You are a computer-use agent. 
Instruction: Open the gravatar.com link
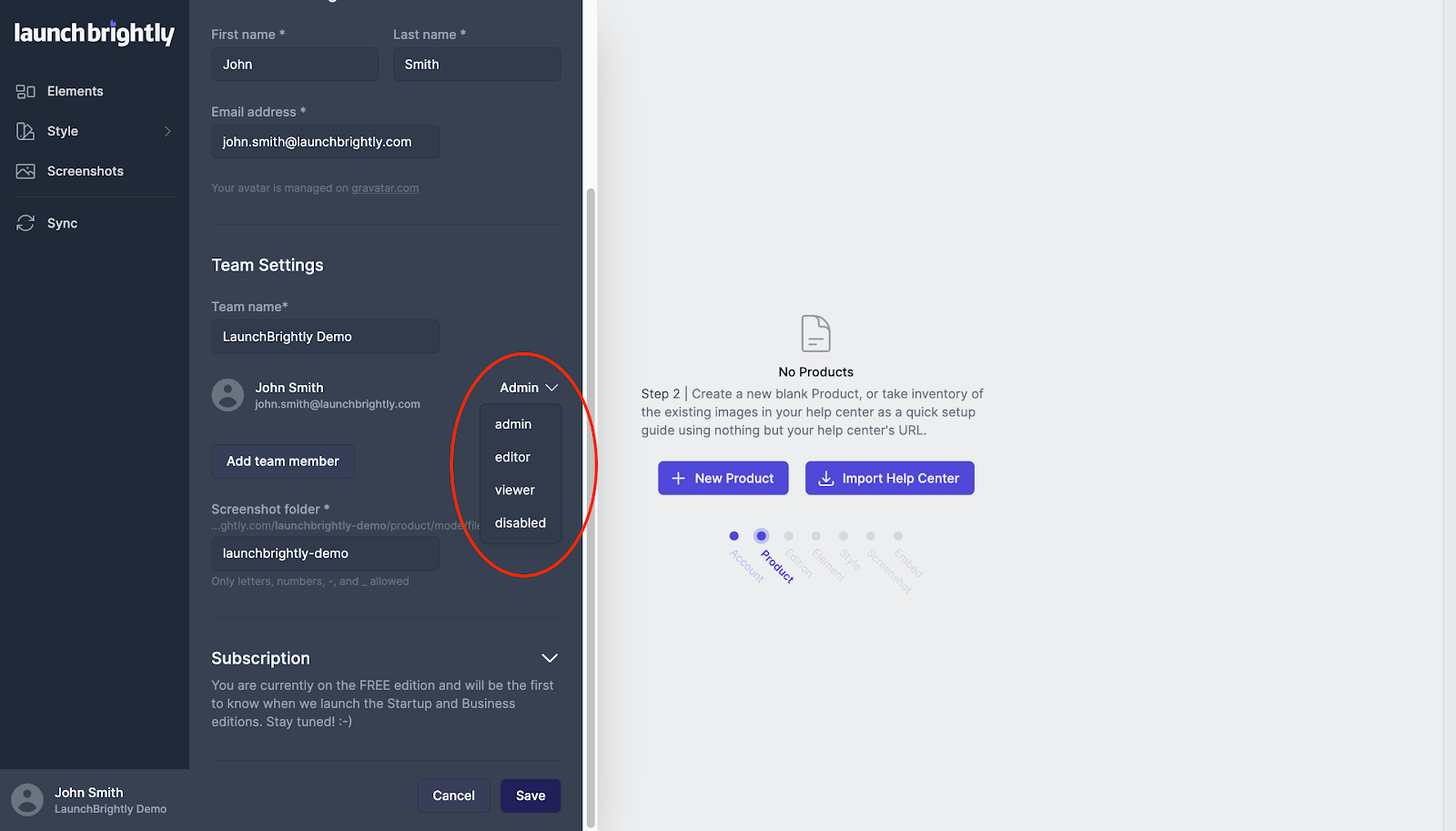pyautogui.click(x=385, y=188)
